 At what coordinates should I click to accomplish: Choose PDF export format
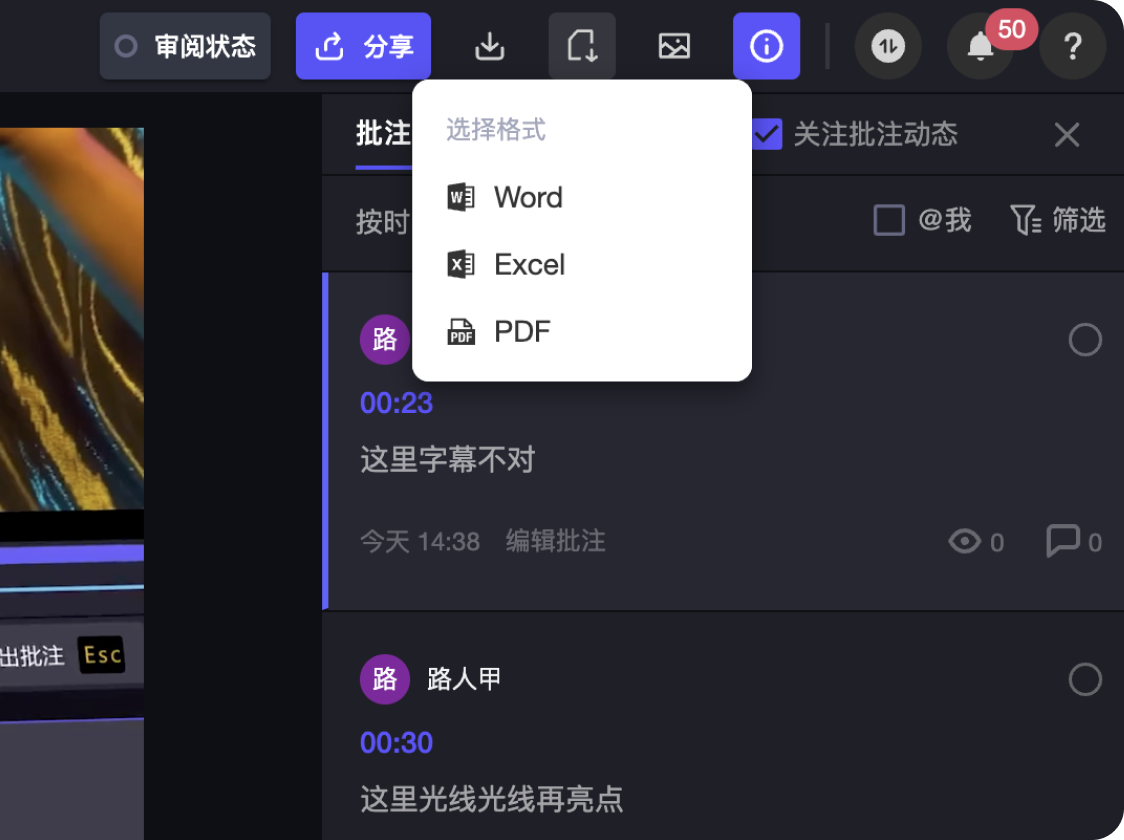581,332
